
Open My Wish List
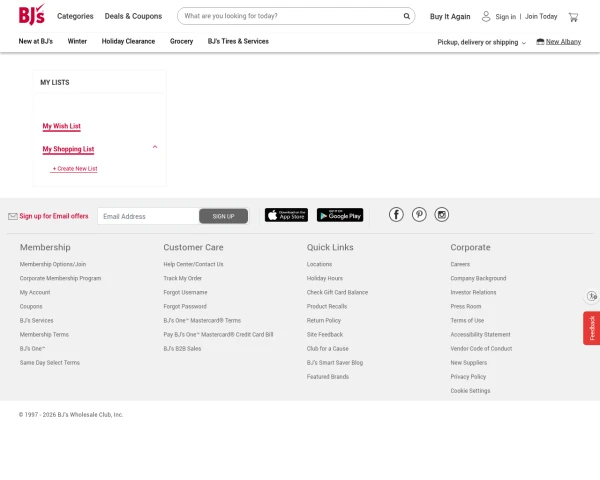point(62,126)
